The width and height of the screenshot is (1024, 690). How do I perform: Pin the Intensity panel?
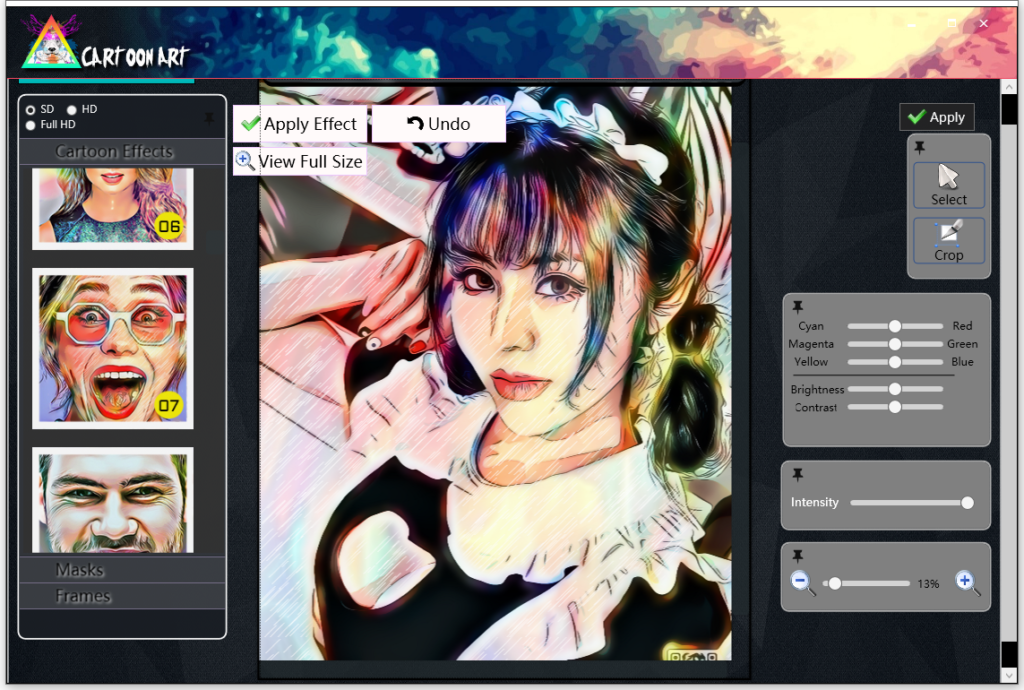798,474
